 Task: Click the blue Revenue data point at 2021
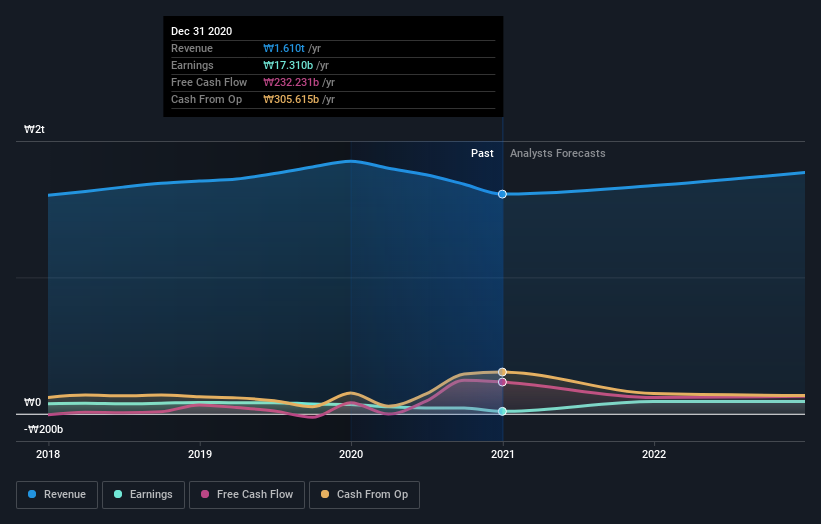[x=502, y=194]
